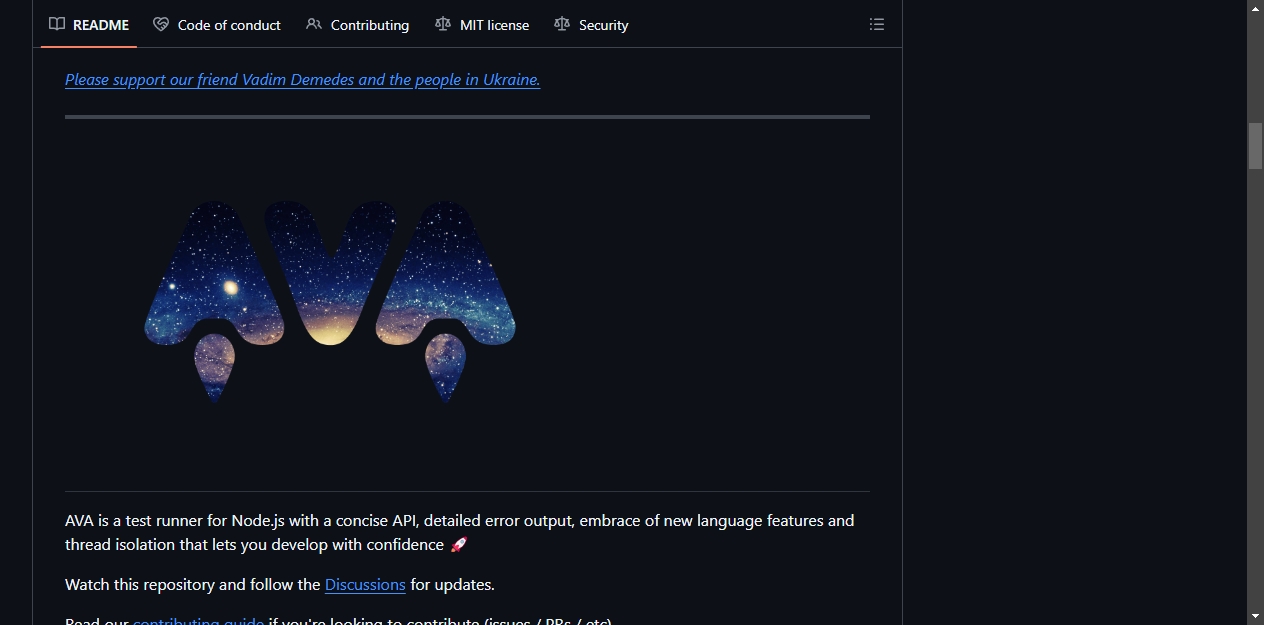Viewport: 1264px width, 625px height.
Task: Switch to Code of conduct tab
Action: 217,25
